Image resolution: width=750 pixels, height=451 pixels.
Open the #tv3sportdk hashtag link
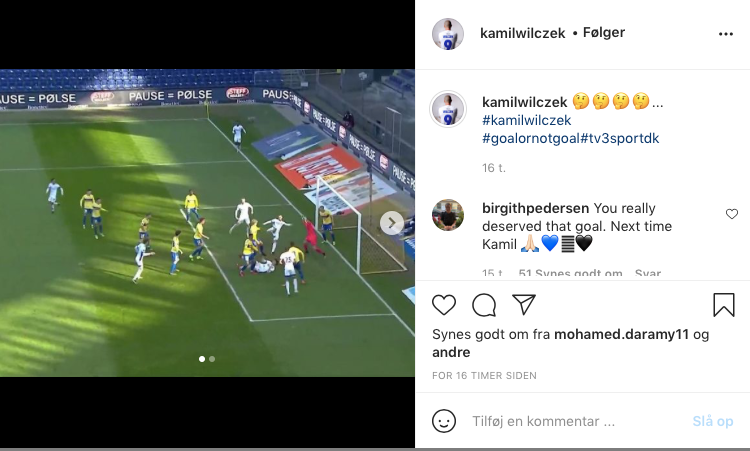tap(620, 138)
